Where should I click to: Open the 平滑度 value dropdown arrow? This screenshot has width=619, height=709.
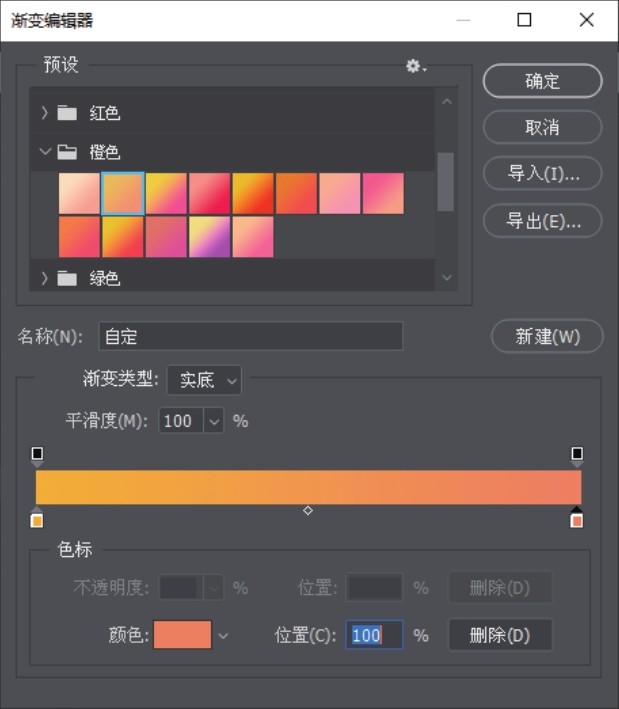click(x=214, y=421)
